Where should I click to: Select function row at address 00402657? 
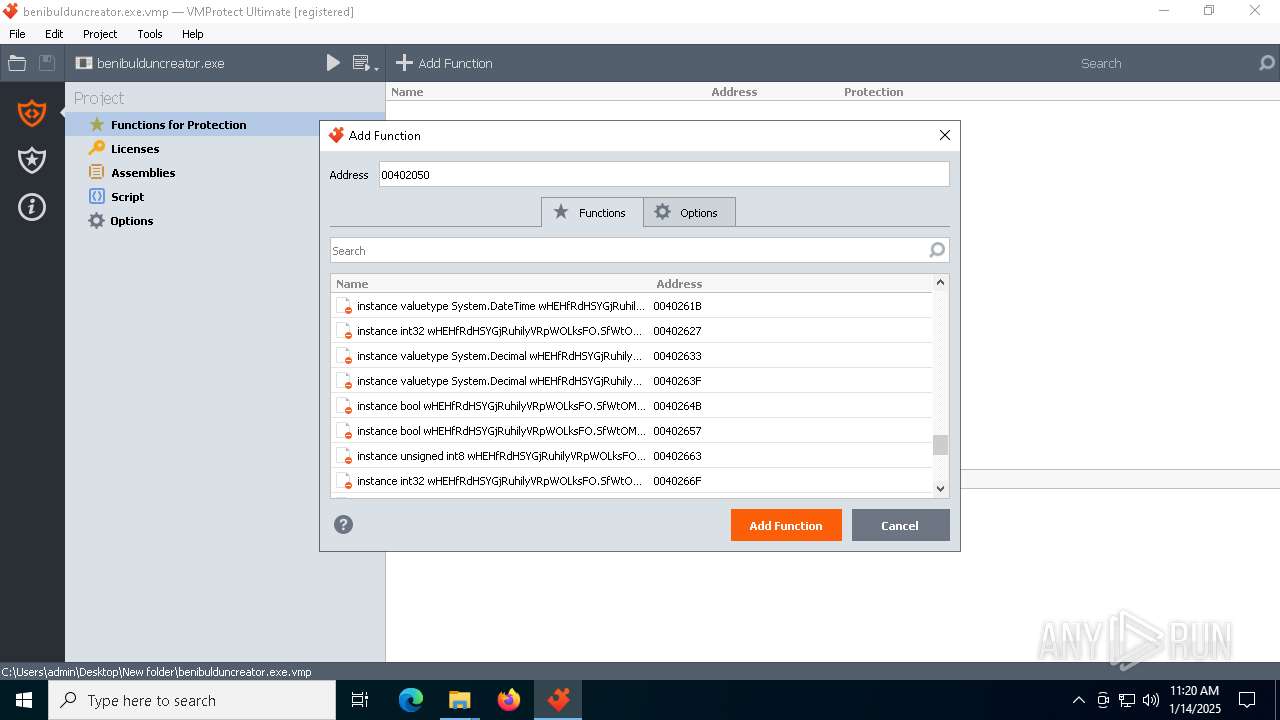click(x=631, y=431)
